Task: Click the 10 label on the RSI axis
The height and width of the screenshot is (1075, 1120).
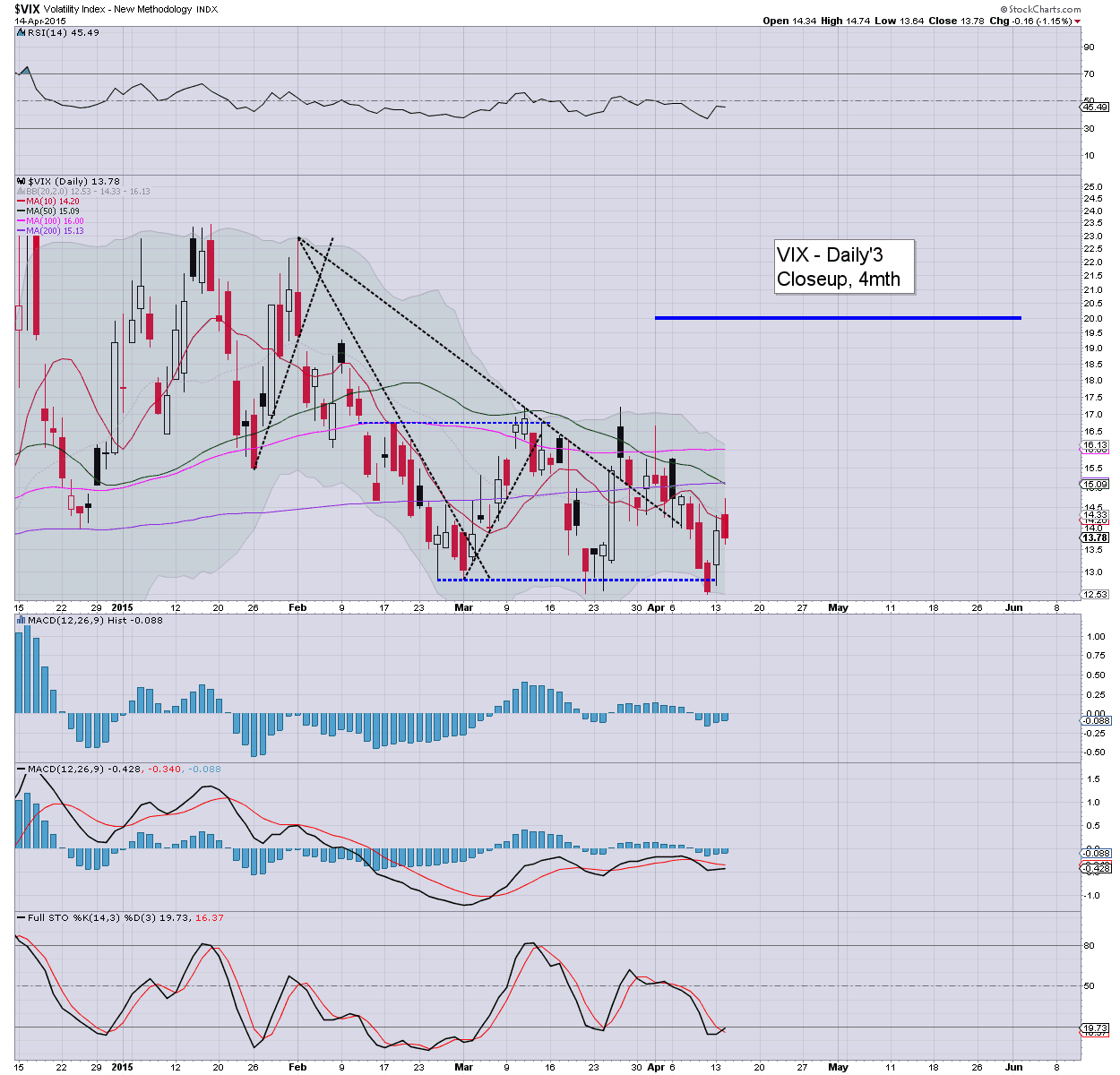Action: 1089,155
